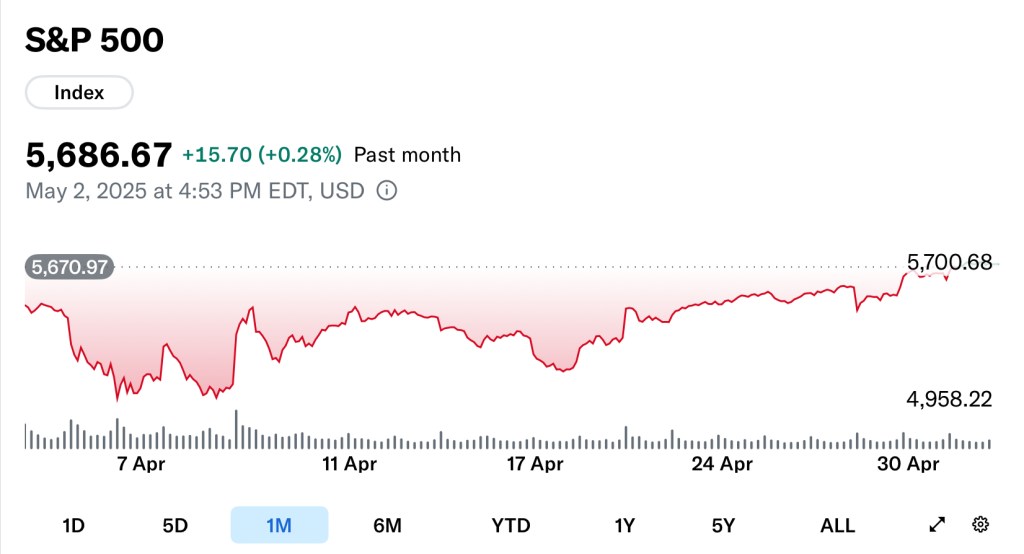Click the S&P 500 title
The height and width of the screenshot is (554, 1024).
tap(94, 40)
